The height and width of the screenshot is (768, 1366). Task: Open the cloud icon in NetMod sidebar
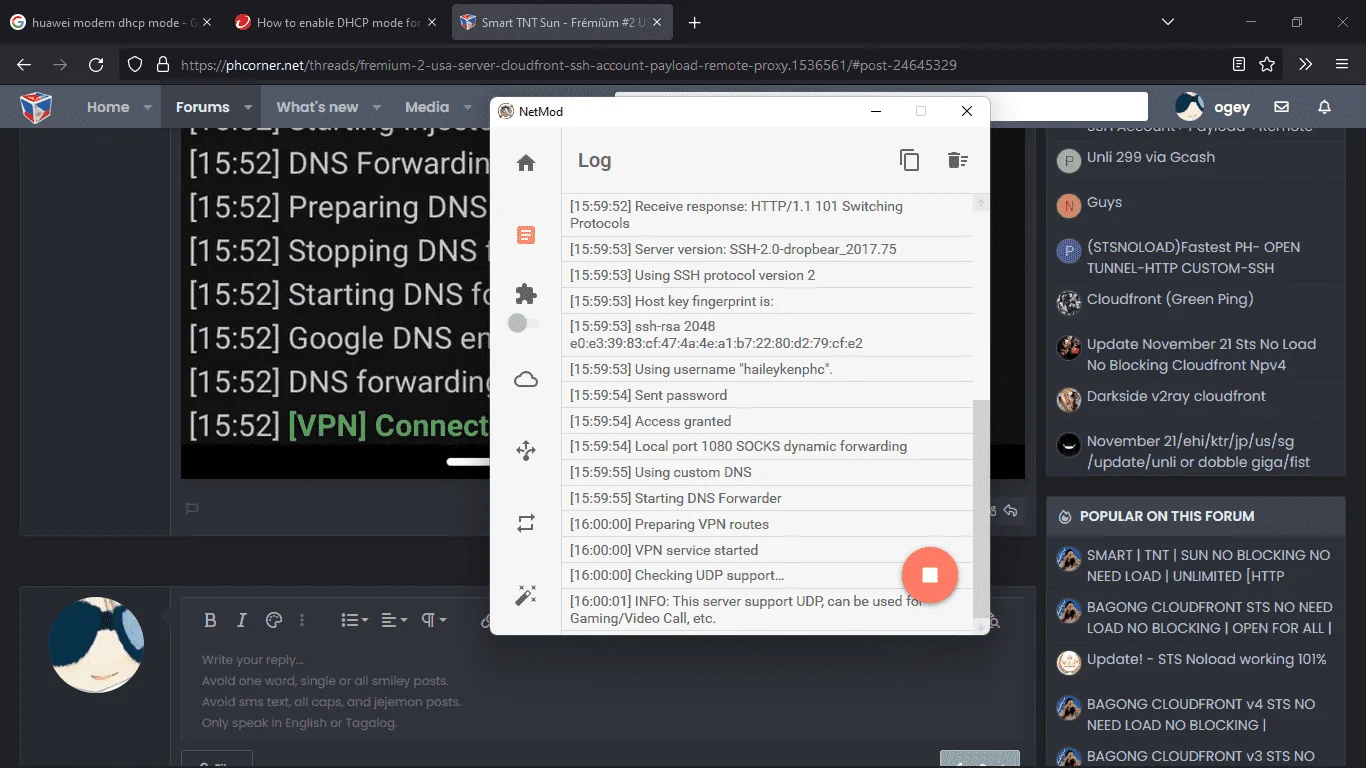coord(526,379)
